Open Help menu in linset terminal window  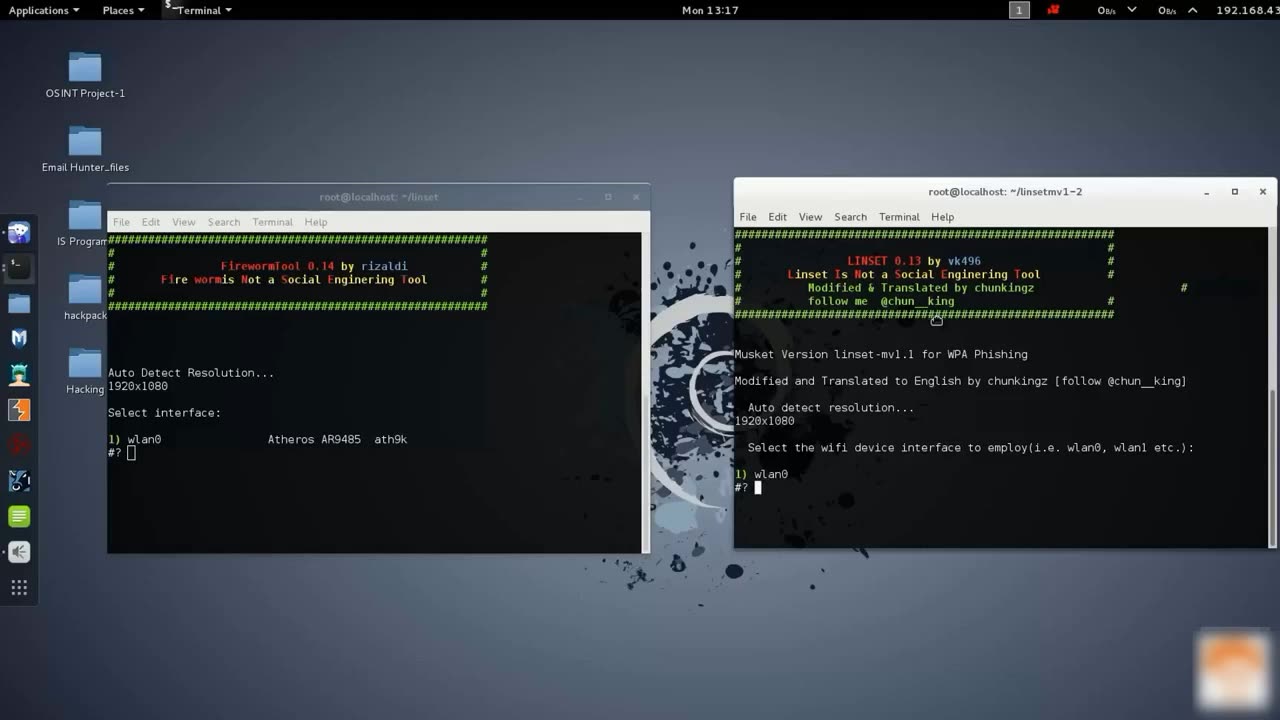pyautogui.click(x=315, y=222)
